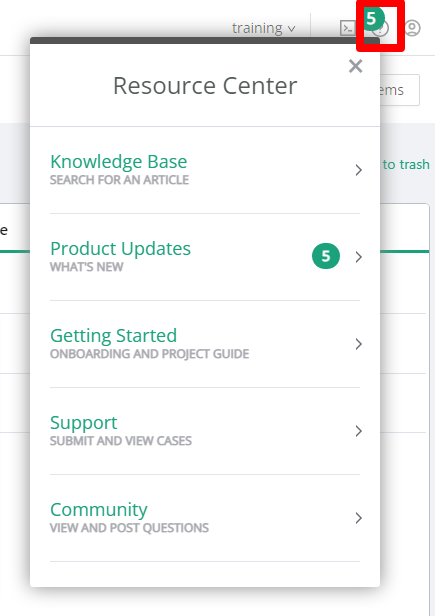Open the Getting Started guide

point(205,344)
